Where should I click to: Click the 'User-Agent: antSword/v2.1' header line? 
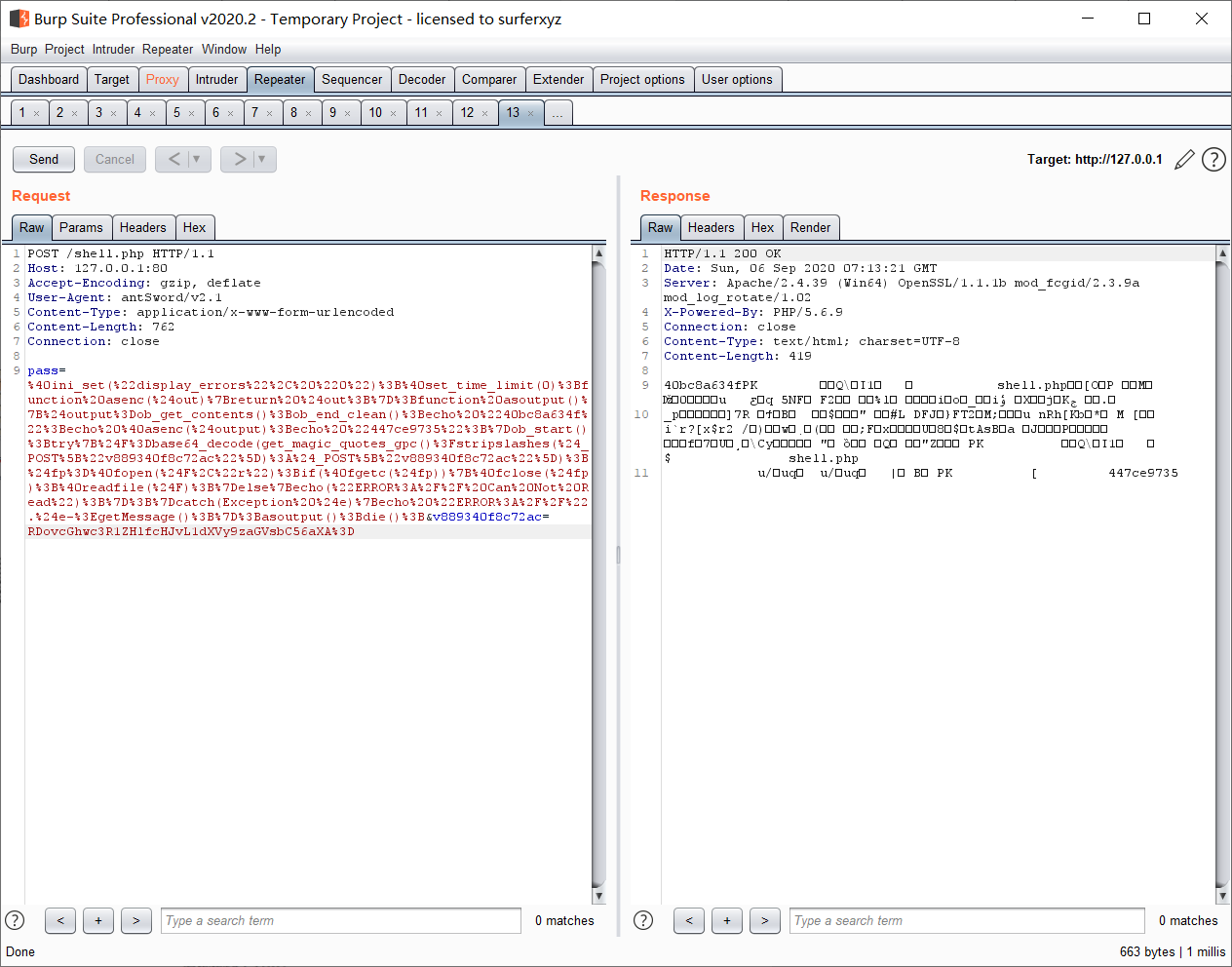125,297
